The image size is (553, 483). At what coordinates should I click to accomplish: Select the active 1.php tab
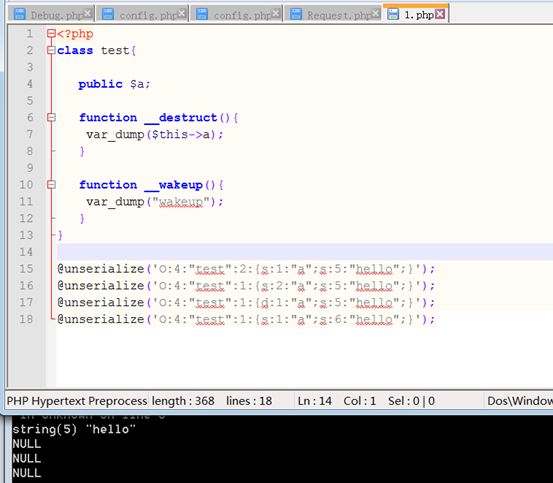click(415, 14)
